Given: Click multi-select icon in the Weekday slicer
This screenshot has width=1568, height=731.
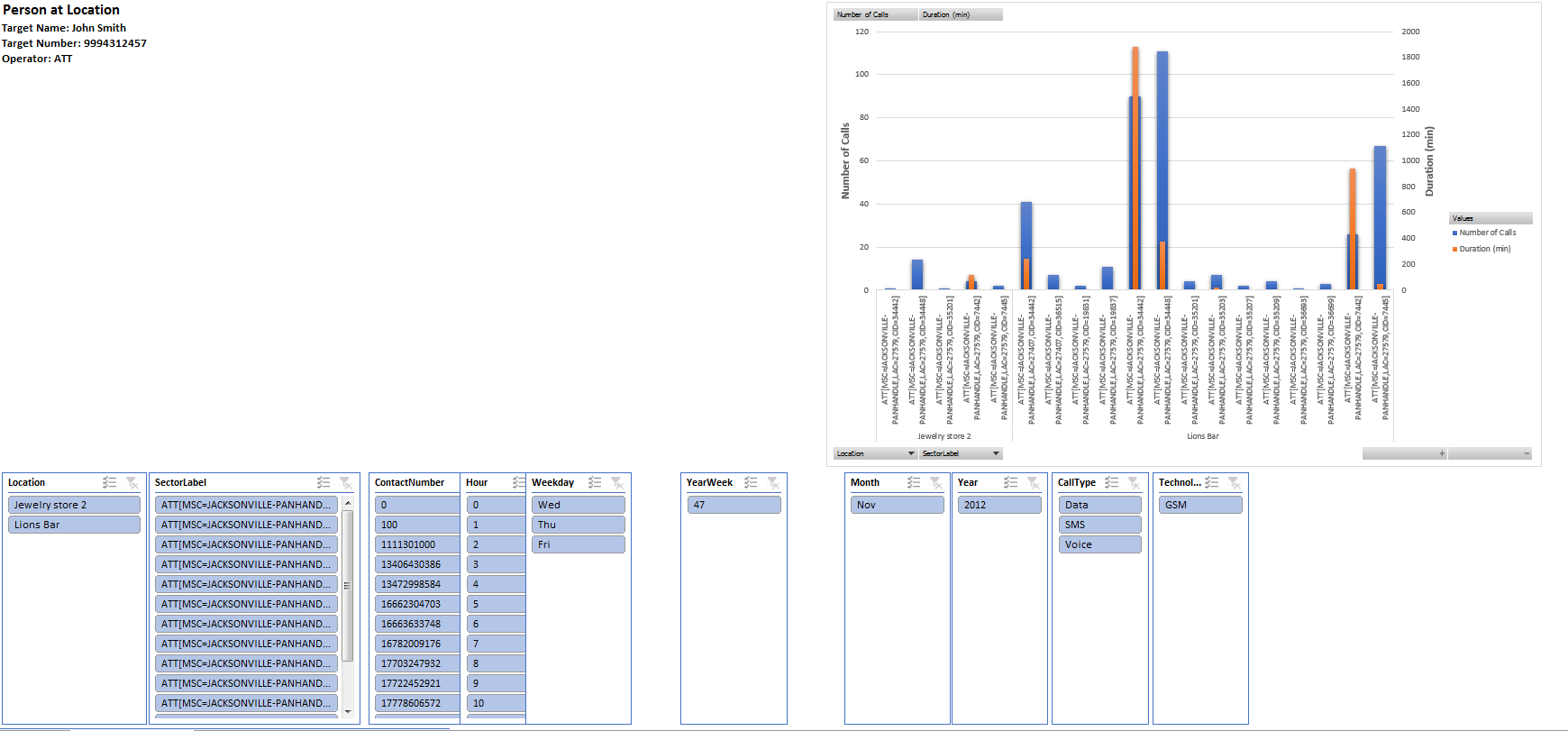Looking at the screenshot, I should 594,483.
